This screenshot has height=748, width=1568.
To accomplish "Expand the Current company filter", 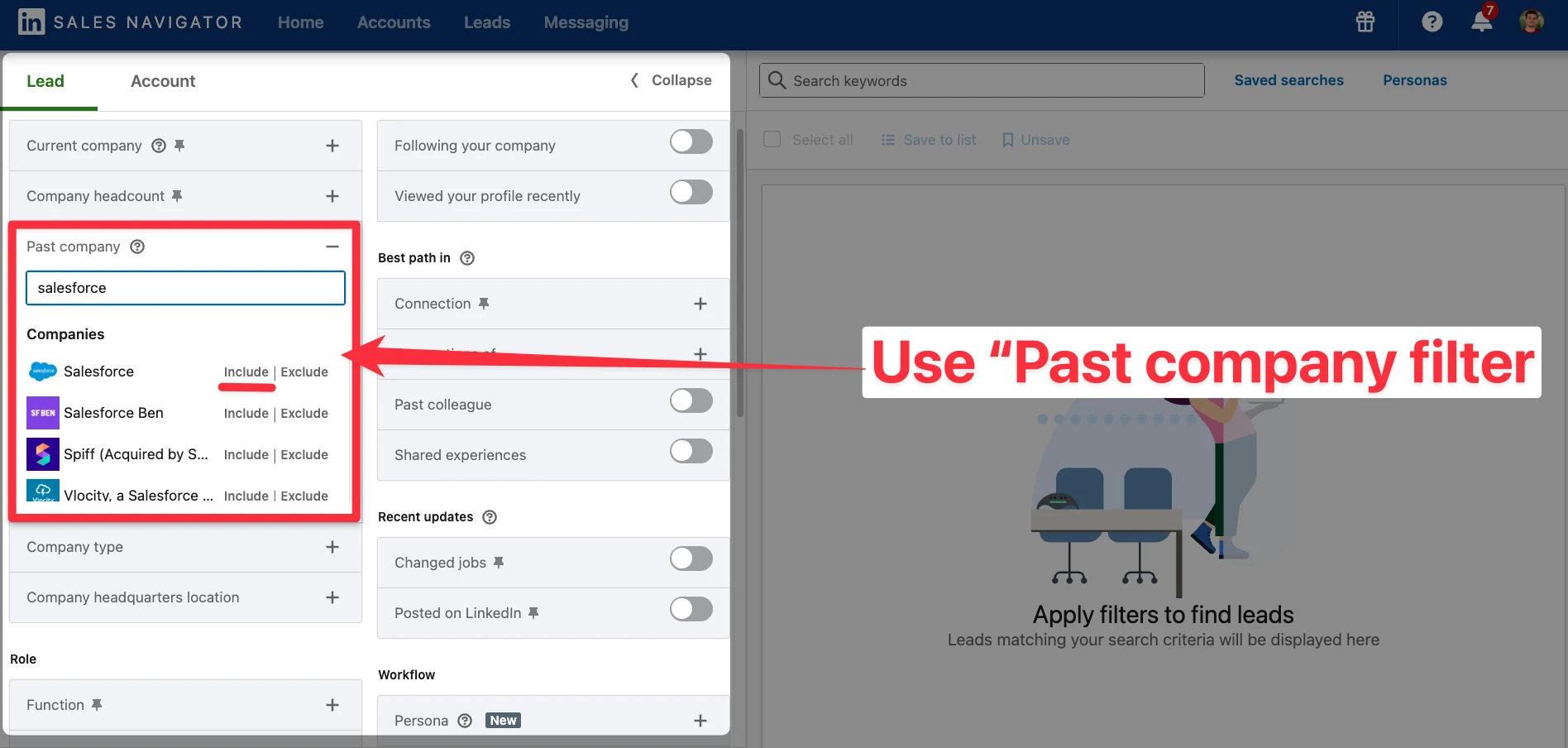I will [x=332, y=146].
